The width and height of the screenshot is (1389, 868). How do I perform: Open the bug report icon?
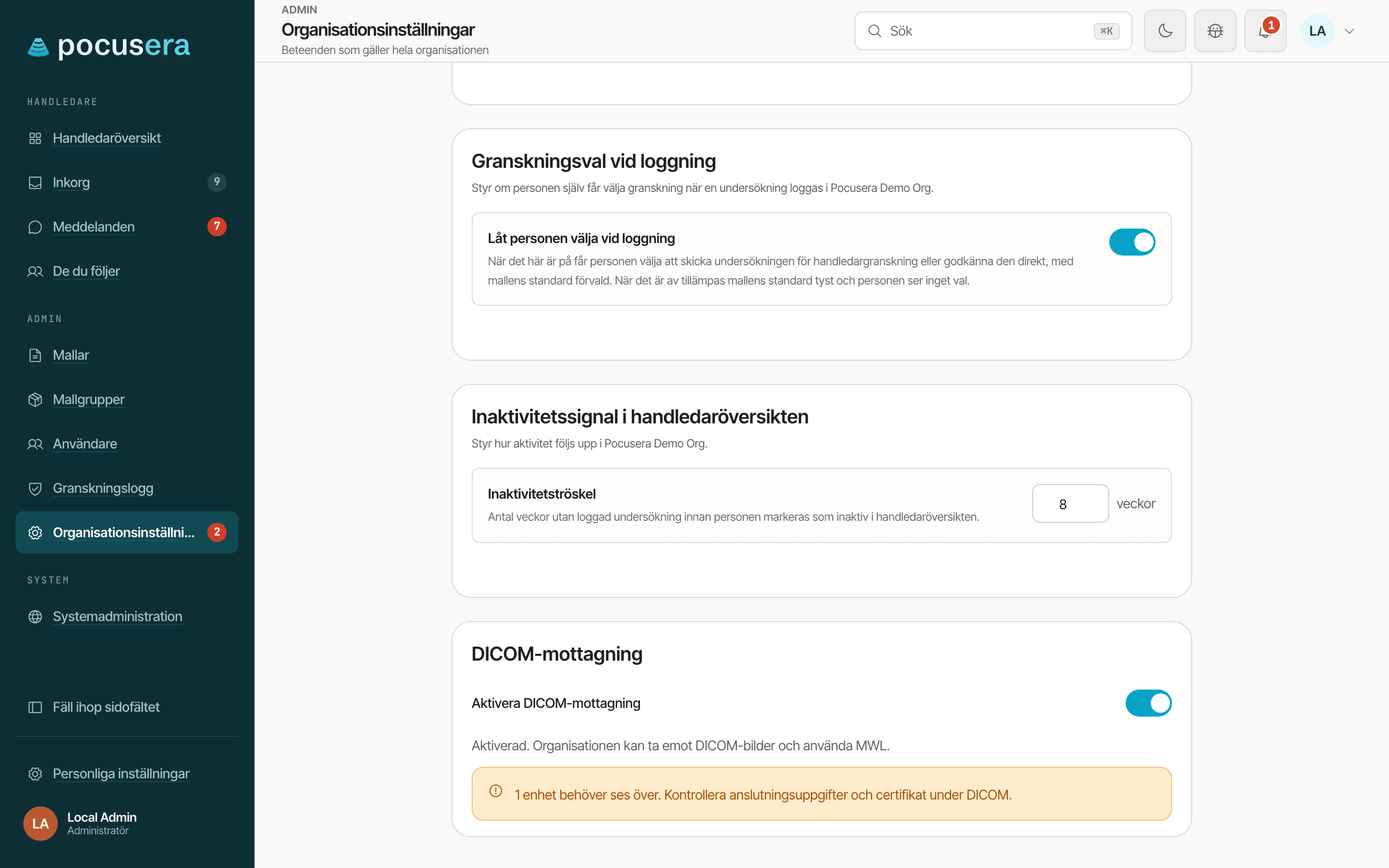pos(1215,31)
